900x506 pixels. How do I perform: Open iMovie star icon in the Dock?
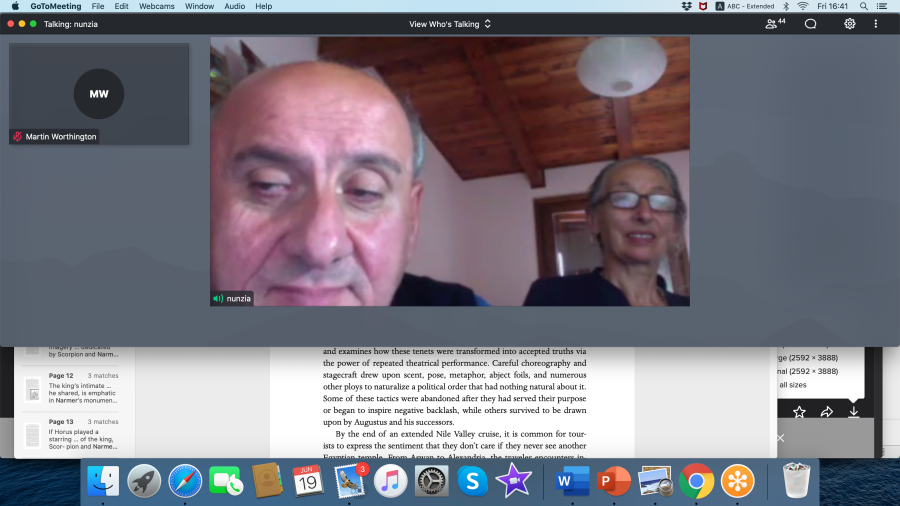click(x=514, y=481)
